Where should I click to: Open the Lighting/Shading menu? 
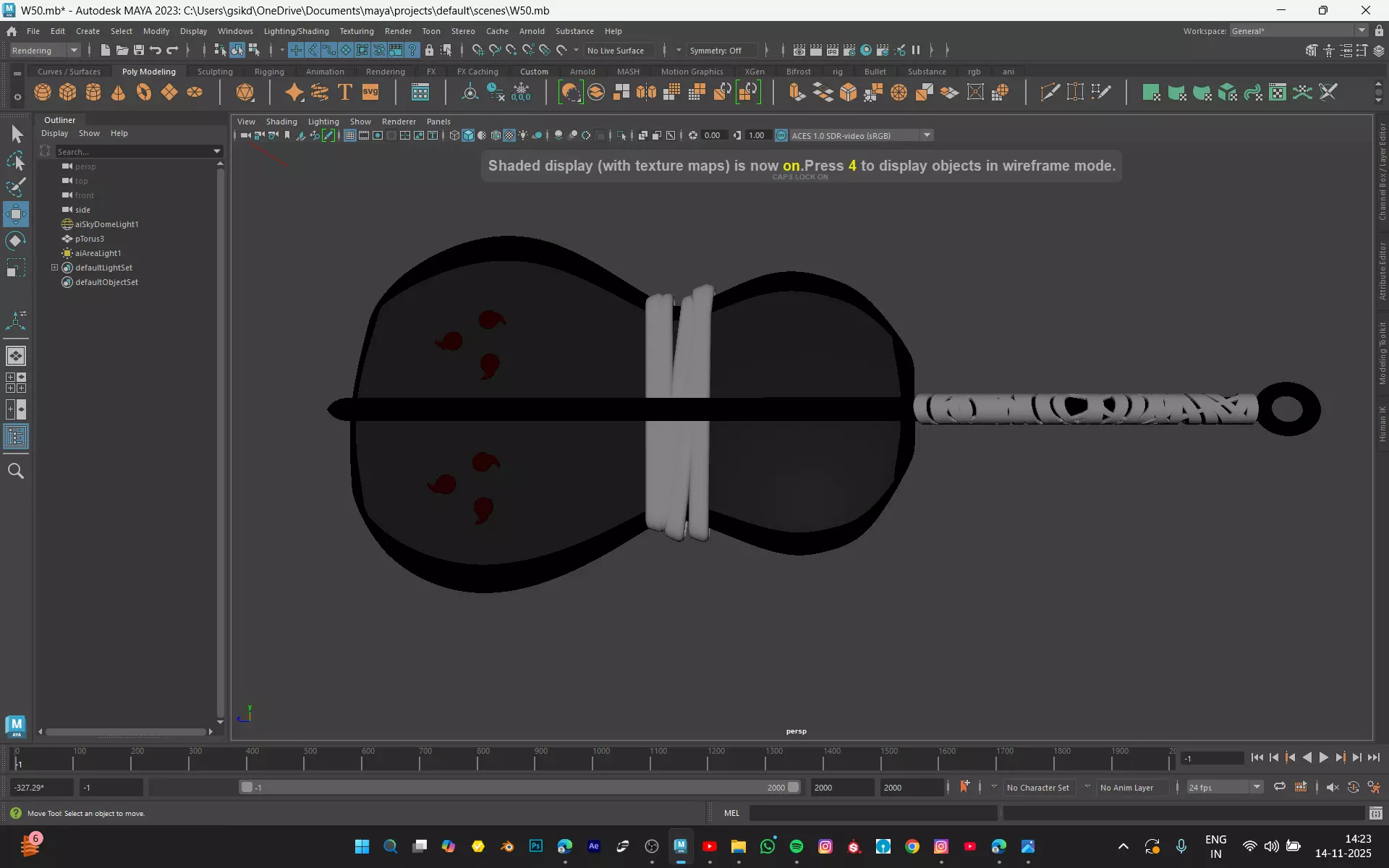(x=296, y=31)
